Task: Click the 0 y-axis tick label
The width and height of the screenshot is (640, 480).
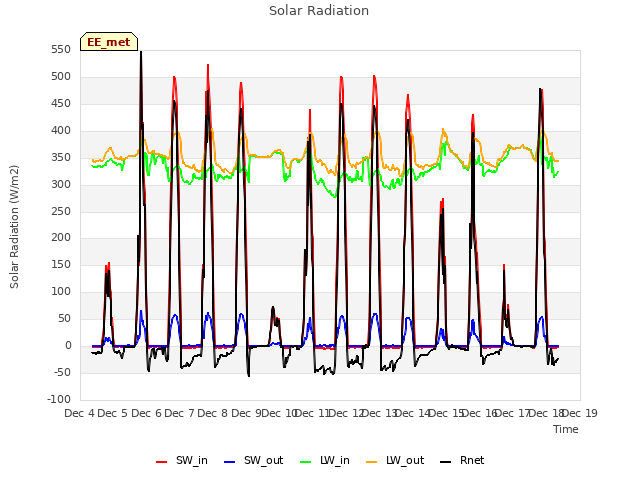Action: pyautogui.click(x=68, y=346)
